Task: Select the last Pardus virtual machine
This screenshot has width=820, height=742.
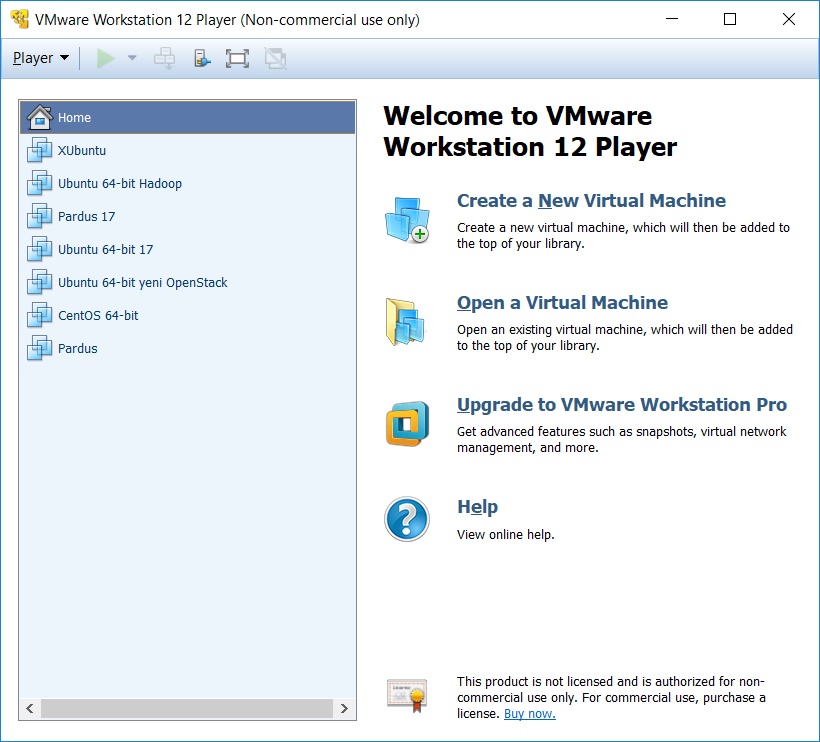Action: [x=187, y=348]
